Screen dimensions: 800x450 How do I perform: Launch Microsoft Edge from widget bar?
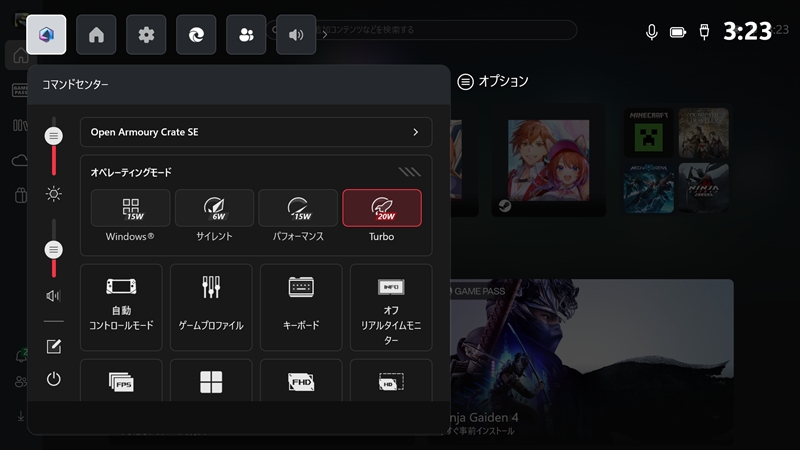click(x=196, y=35)
